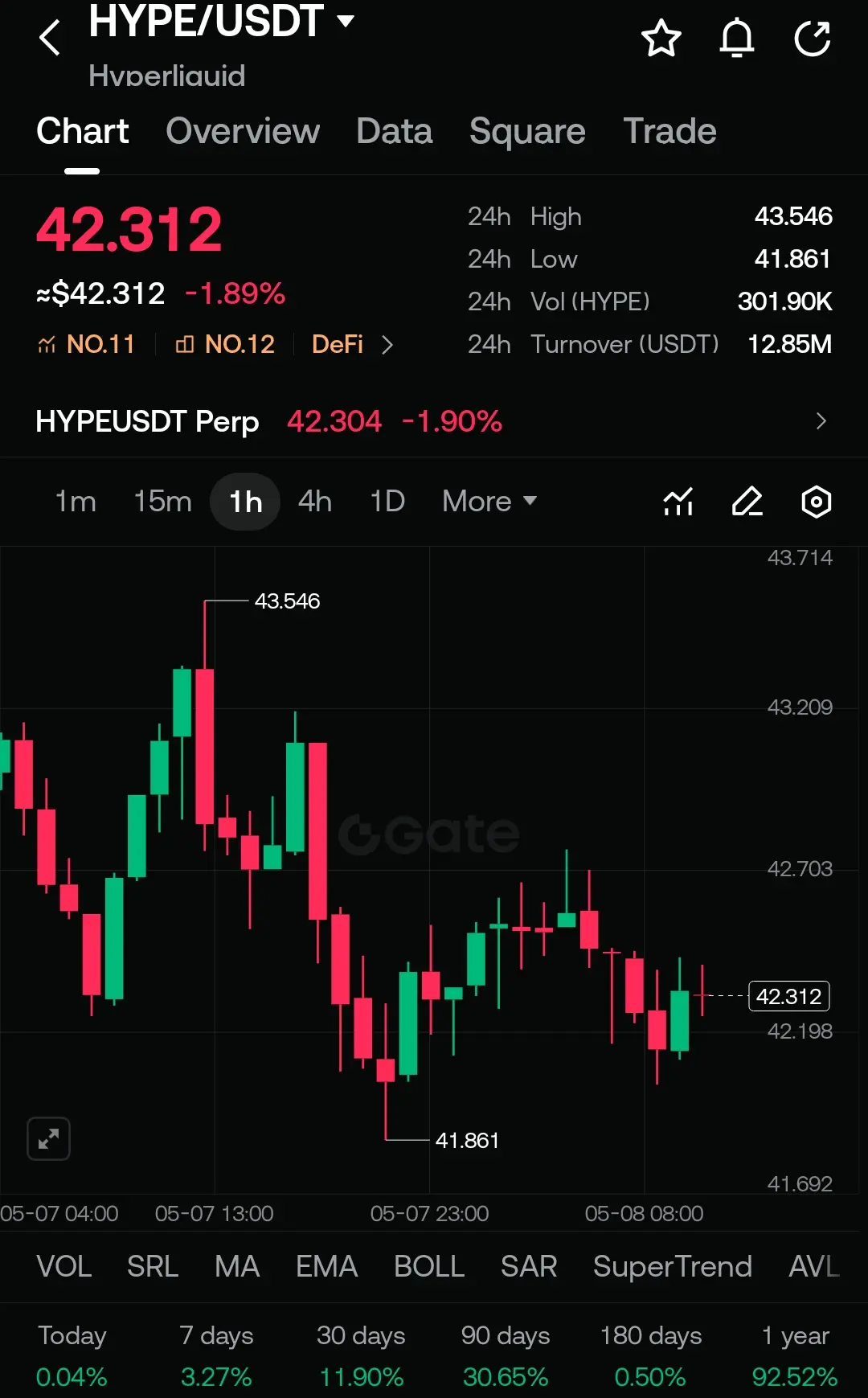Viewport: 868px width, 1398px height.
Task: Tap the 41.861 low marker on chart
Action: tap(467, 1140)
